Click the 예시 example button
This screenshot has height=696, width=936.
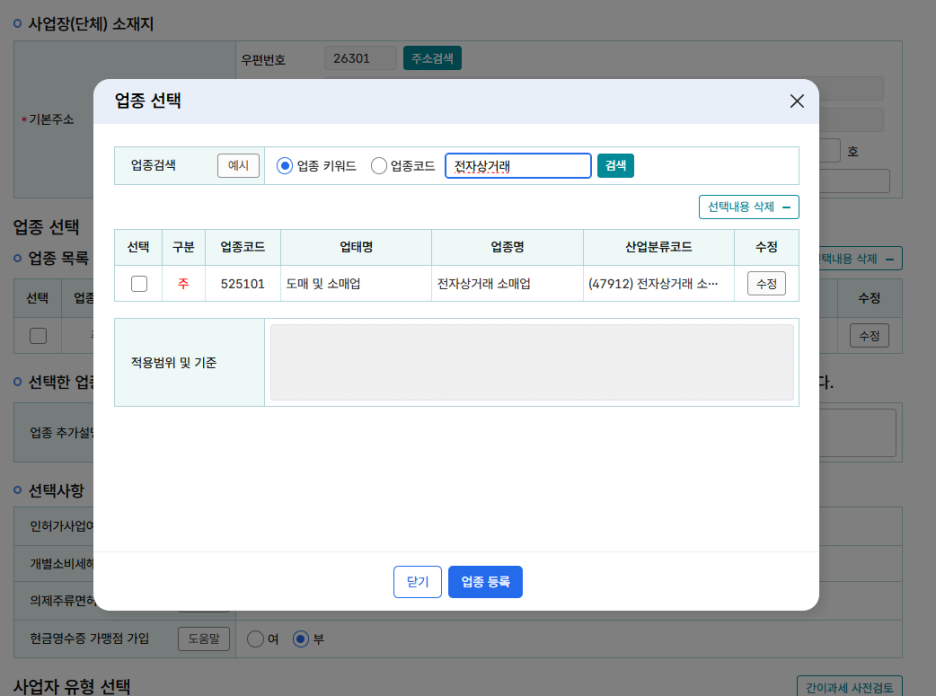[x=238, y=166]
